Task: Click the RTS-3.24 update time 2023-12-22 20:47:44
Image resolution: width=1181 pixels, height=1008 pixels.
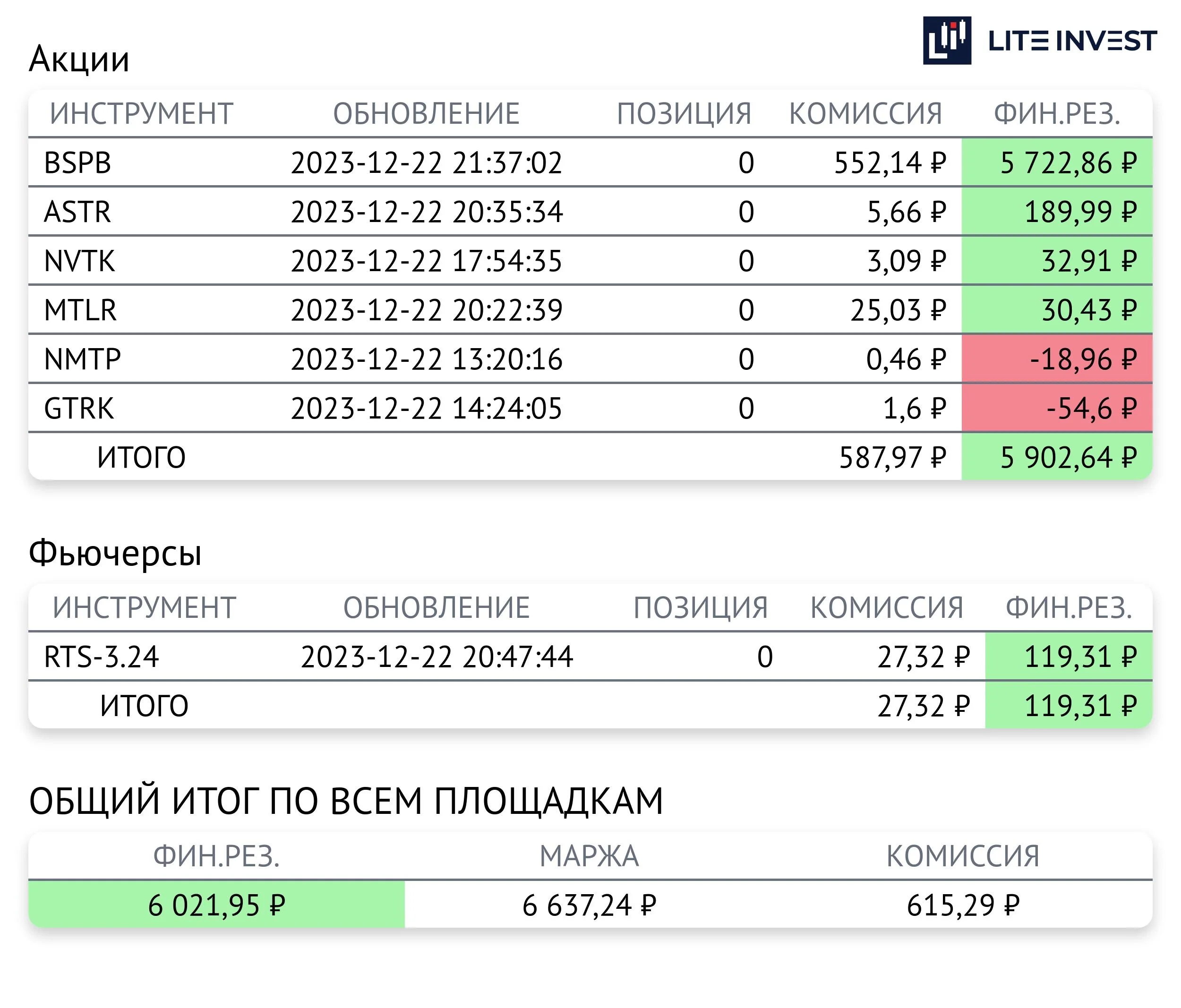Action: click(436, 657)
